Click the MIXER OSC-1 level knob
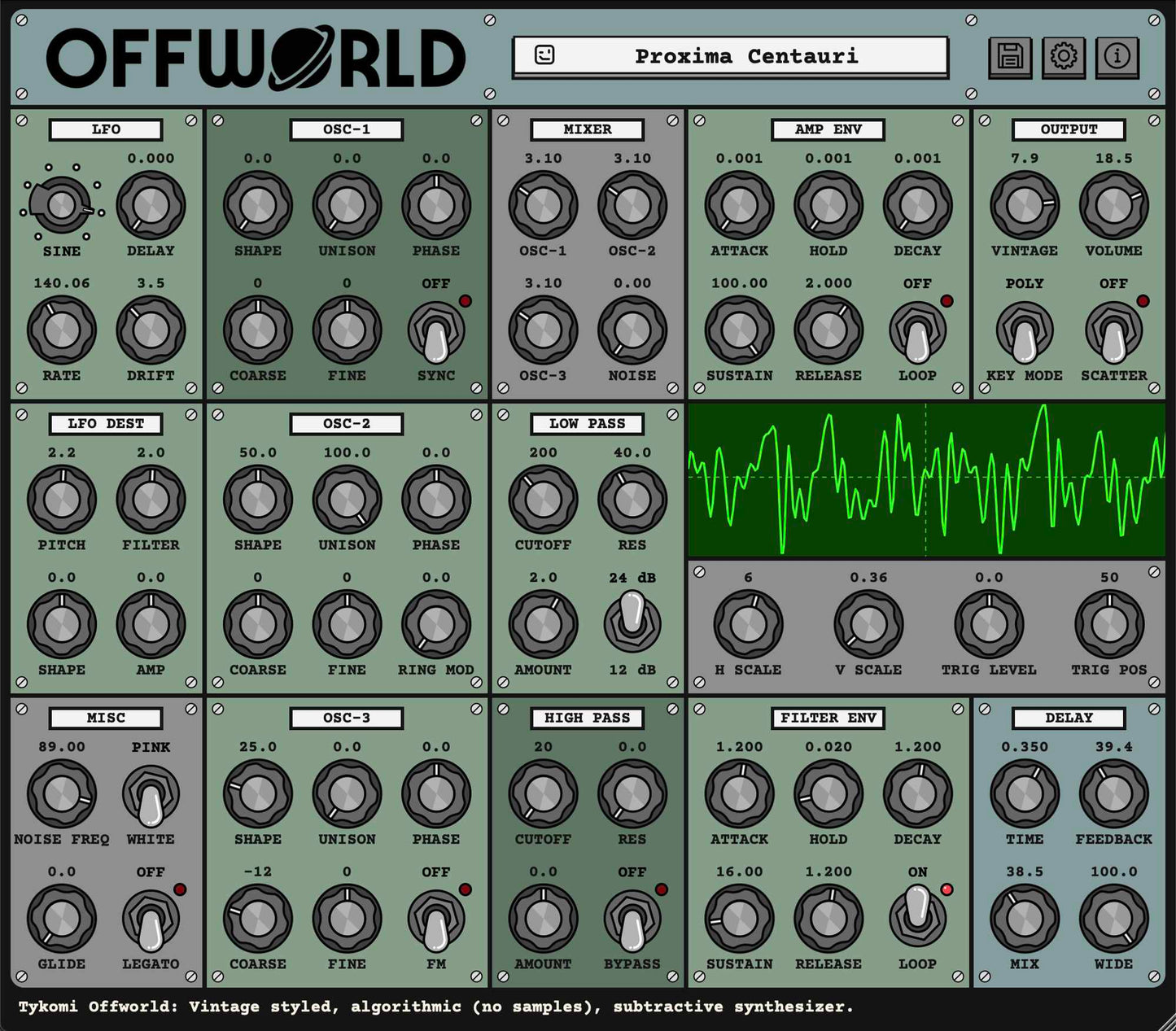This screenshot has width=1176, height=1031. coord(543,205)
